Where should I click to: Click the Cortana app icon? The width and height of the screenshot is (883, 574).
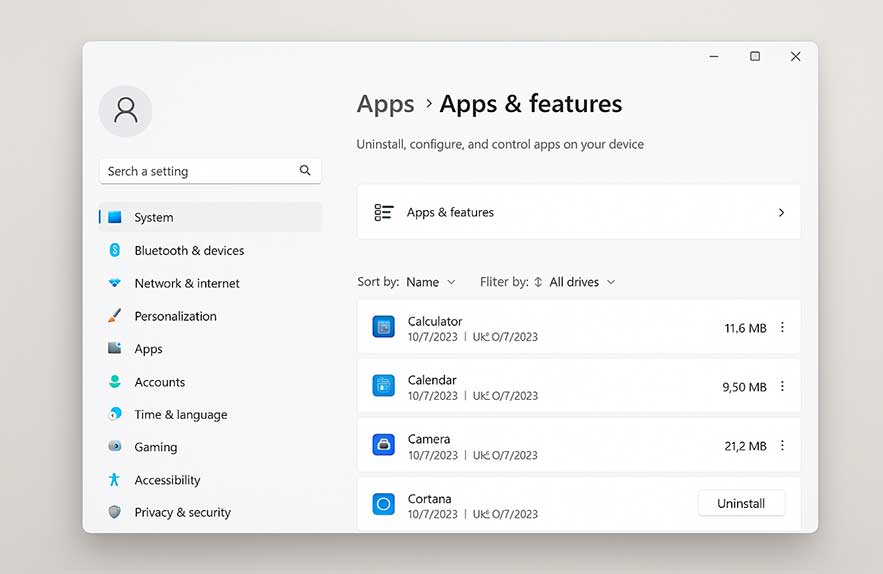click(x=383, y=504)
